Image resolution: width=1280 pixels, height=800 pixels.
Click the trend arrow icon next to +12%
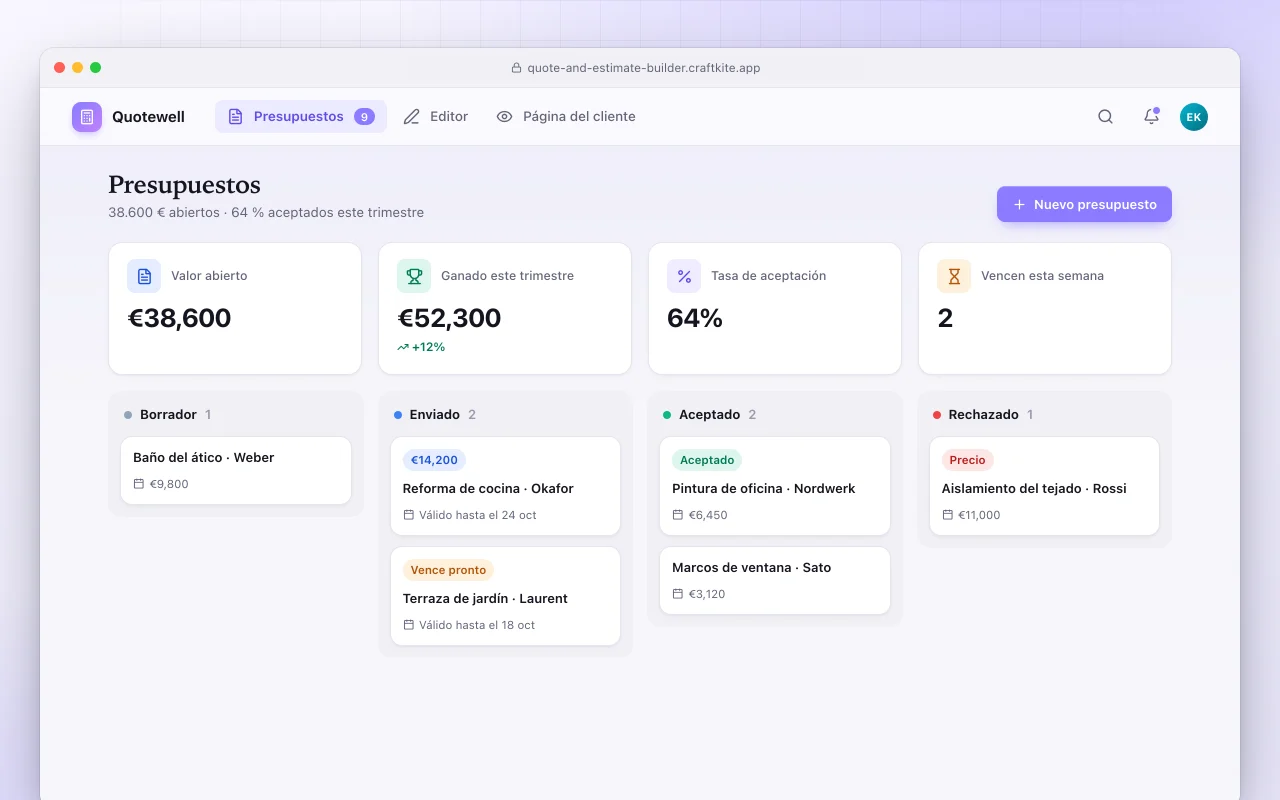pos(403,347)
